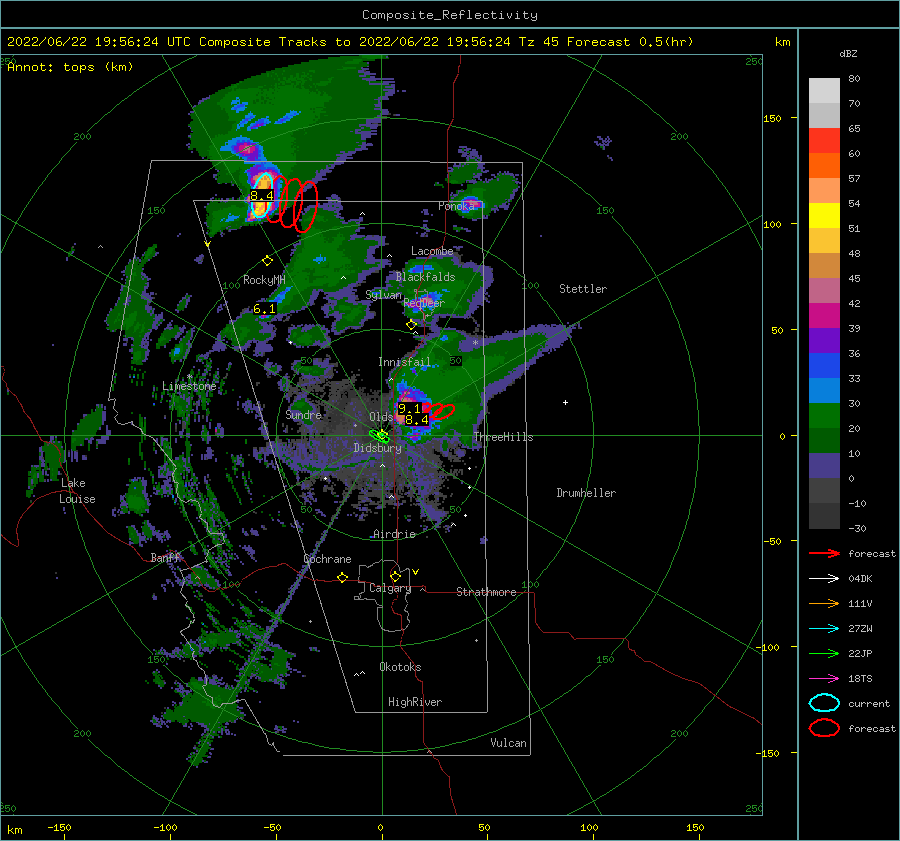Click the ThreeHills town label
The height and width of the screenshot is (841, 900).
click(x=504, y=437)
